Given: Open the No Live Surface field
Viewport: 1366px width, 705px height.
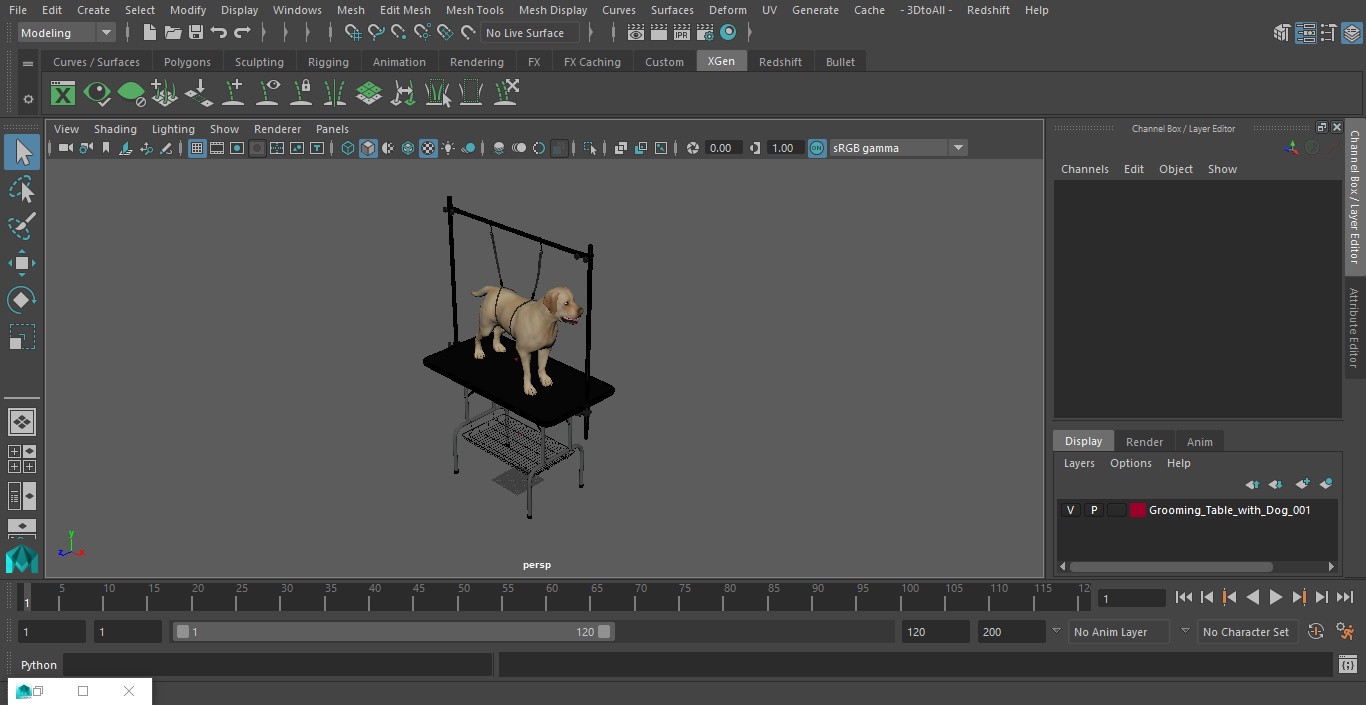Looking at the screenshot, I should pos(529,33).
